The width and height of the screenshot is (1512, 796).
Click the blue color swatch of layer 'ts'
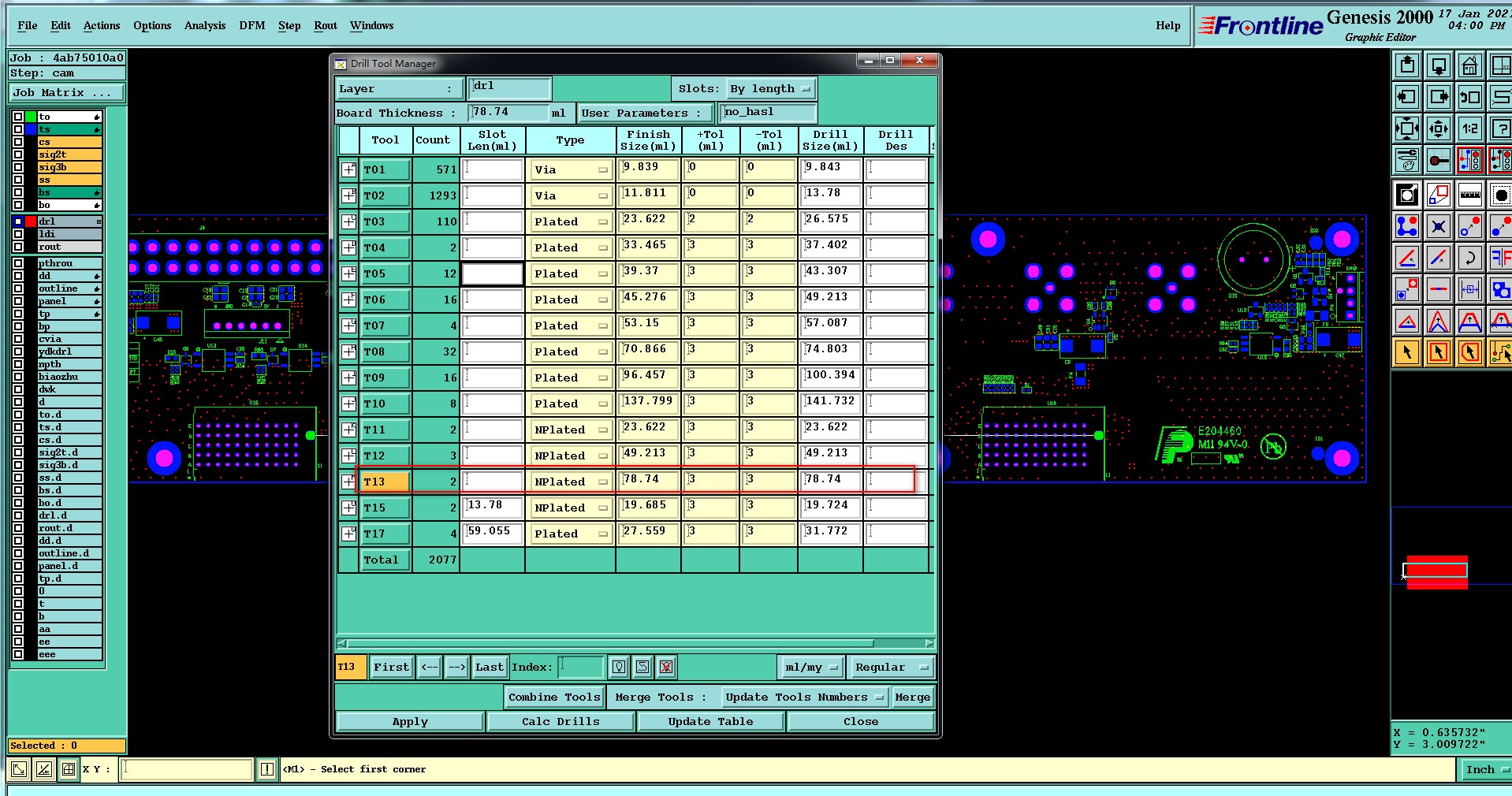(31, 129)
